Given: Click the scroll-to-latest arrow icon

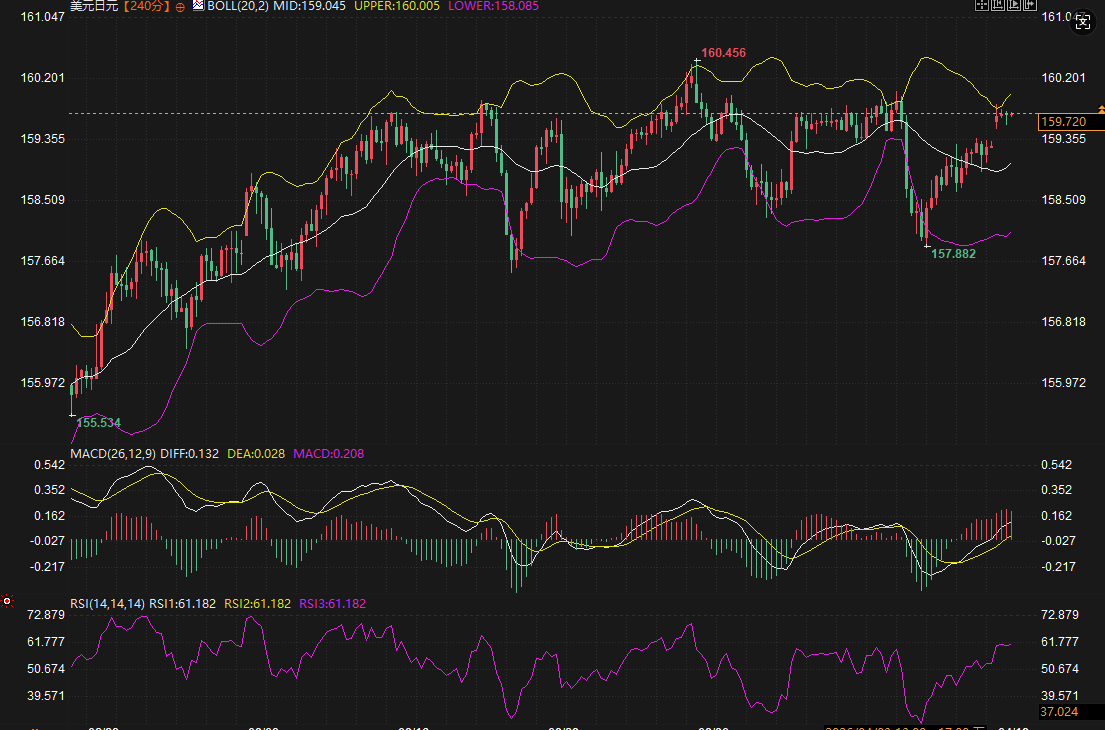Looking at the screenshot, I should coord(1031,5).
